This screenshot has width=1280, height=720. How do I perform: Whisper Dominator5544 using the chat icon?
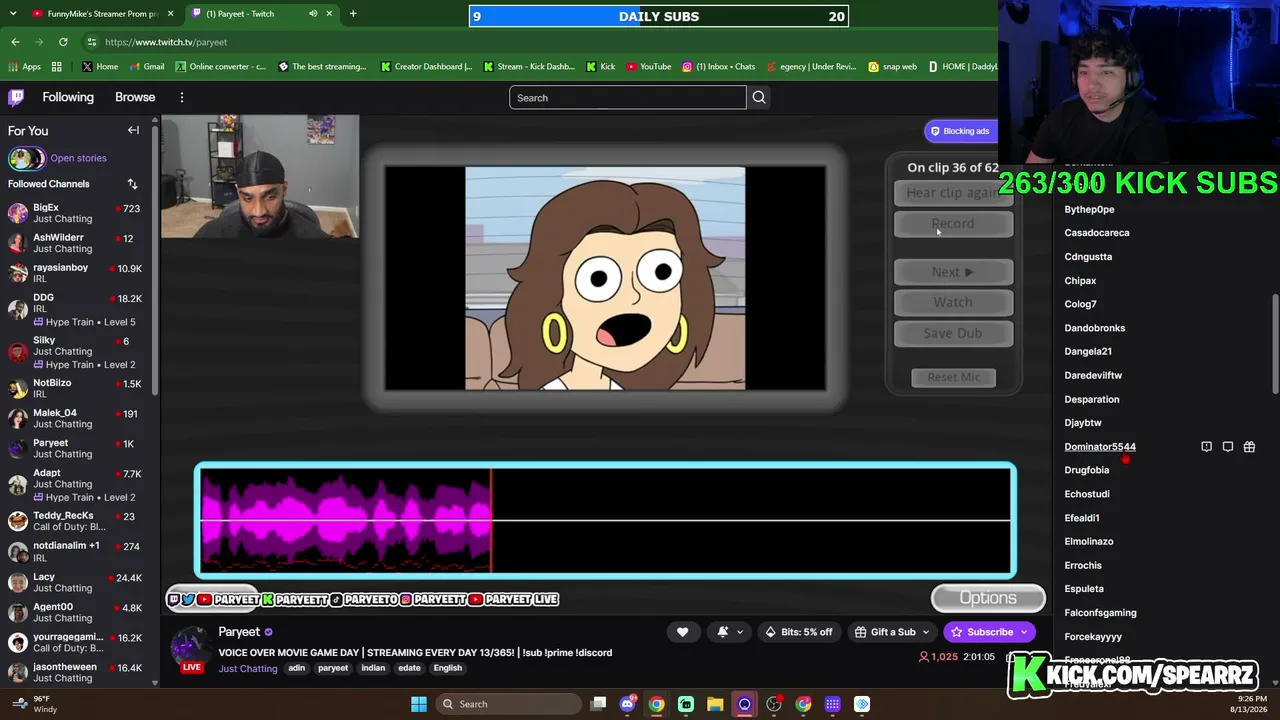click(x=1228, y=447)
